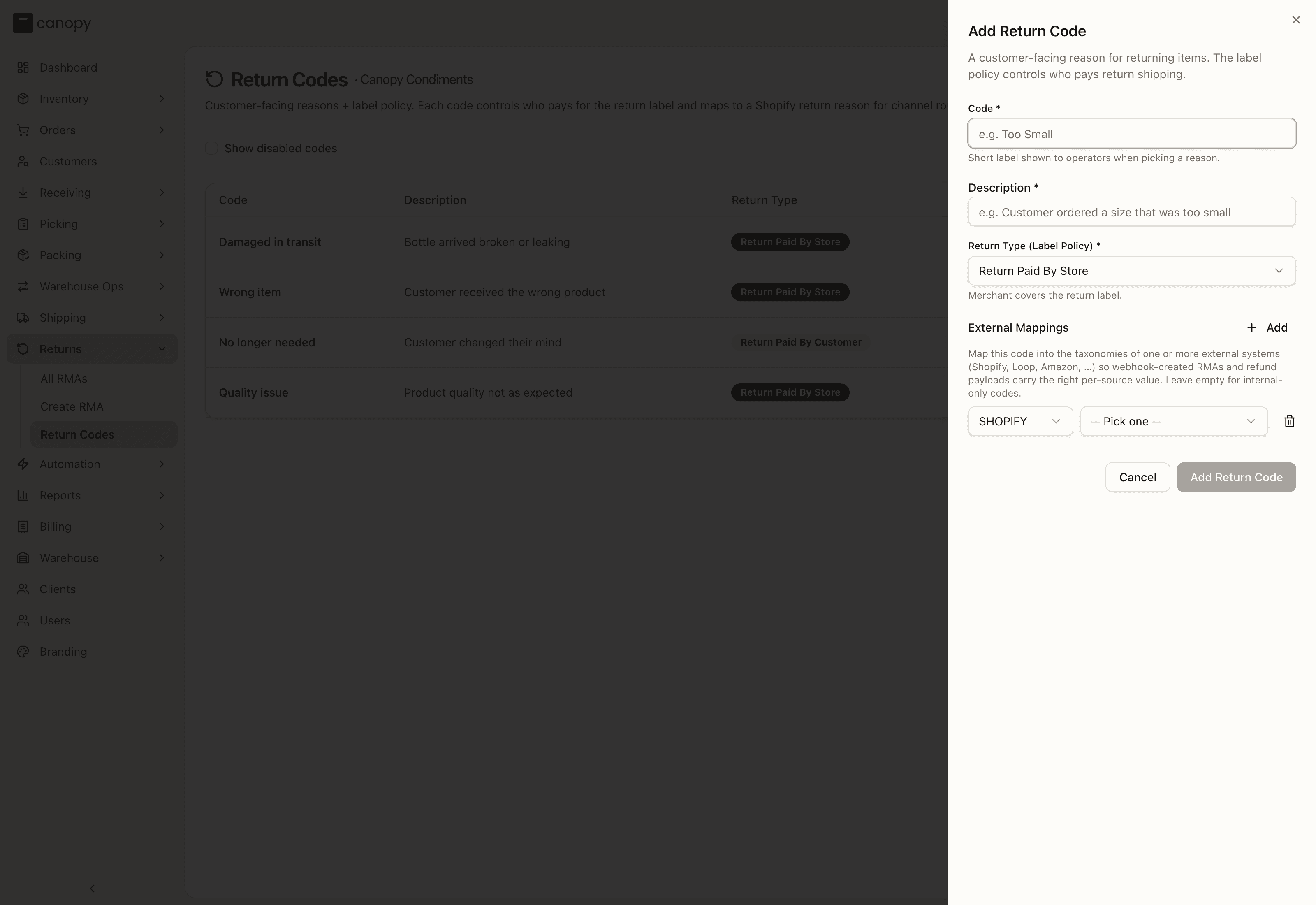Click the Warehouse building icon

pos(23,558)
